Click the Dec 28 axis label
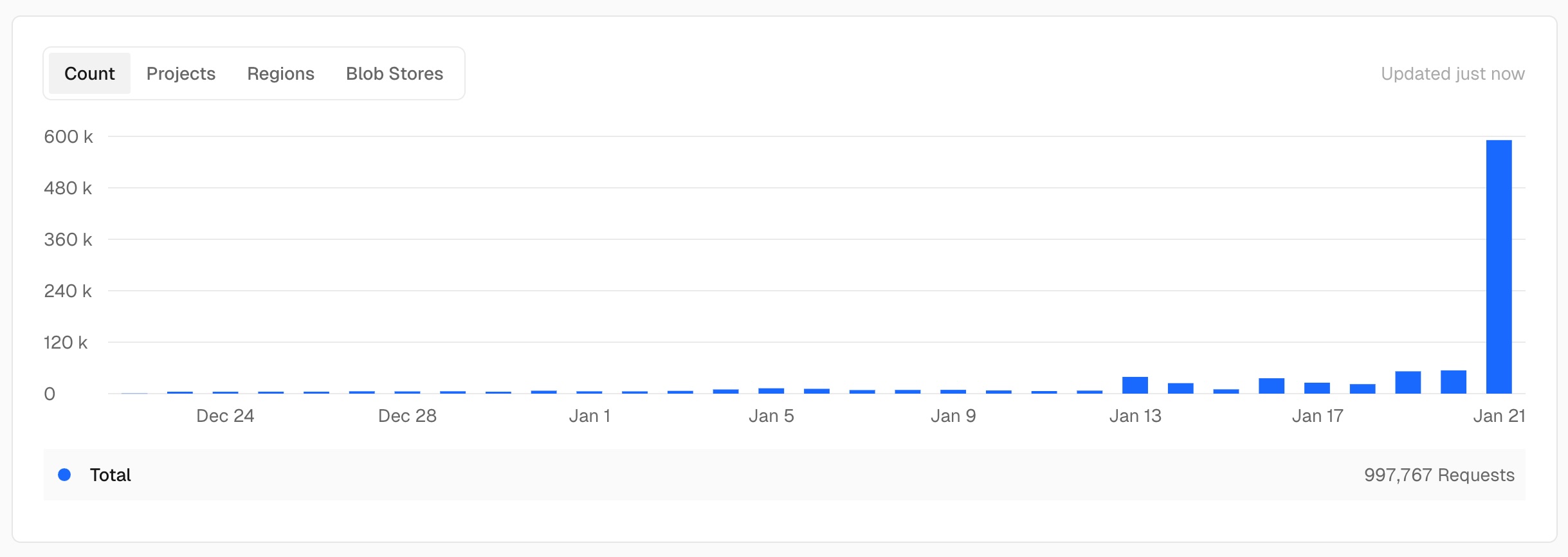The width and height of the screenshot is (1568, 557). pos(407,415)
